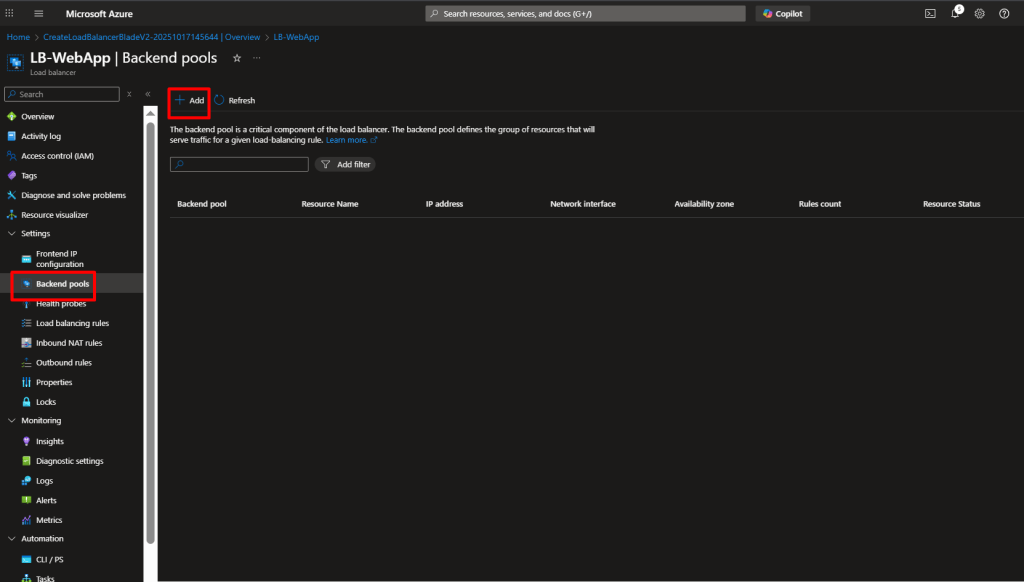Click the Refresh toolbar button
This screenshot has width=1024, height=582.
tap(235, 101)
